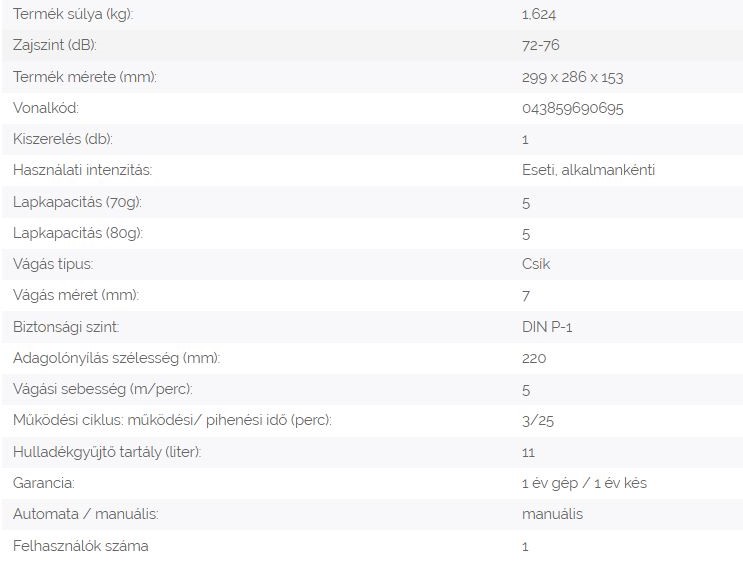
Task: Click the Vágás méret (mm) label
Action: click(x=76, y=295)
